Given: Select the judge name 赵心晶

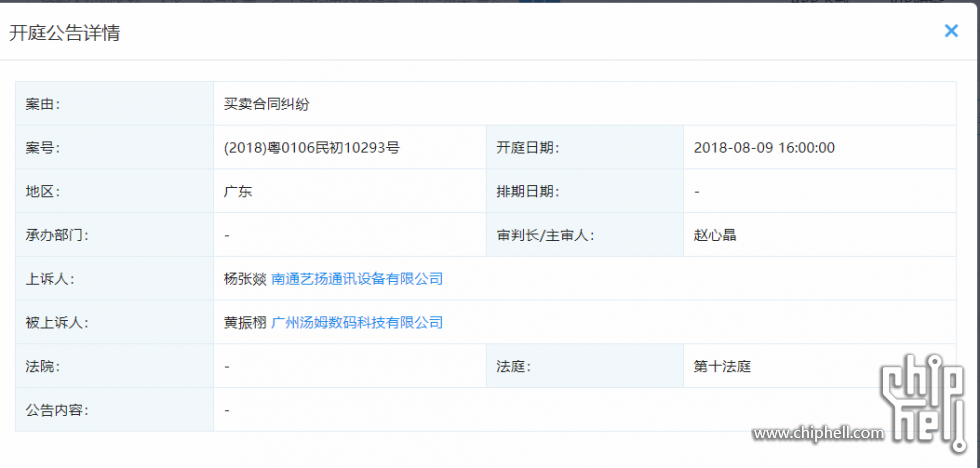Looking at the screenshot, I should pos(715,235).
